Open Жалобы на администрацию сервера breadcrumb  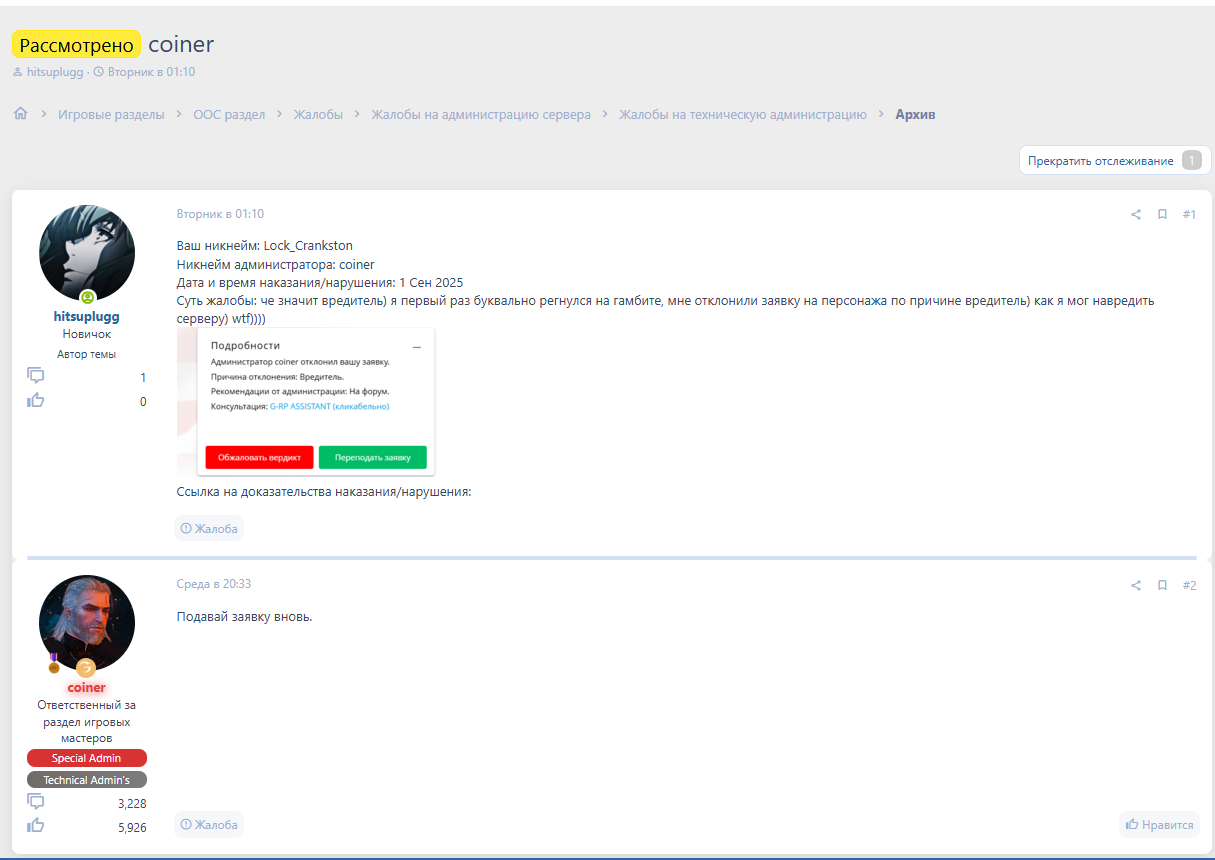481,114
